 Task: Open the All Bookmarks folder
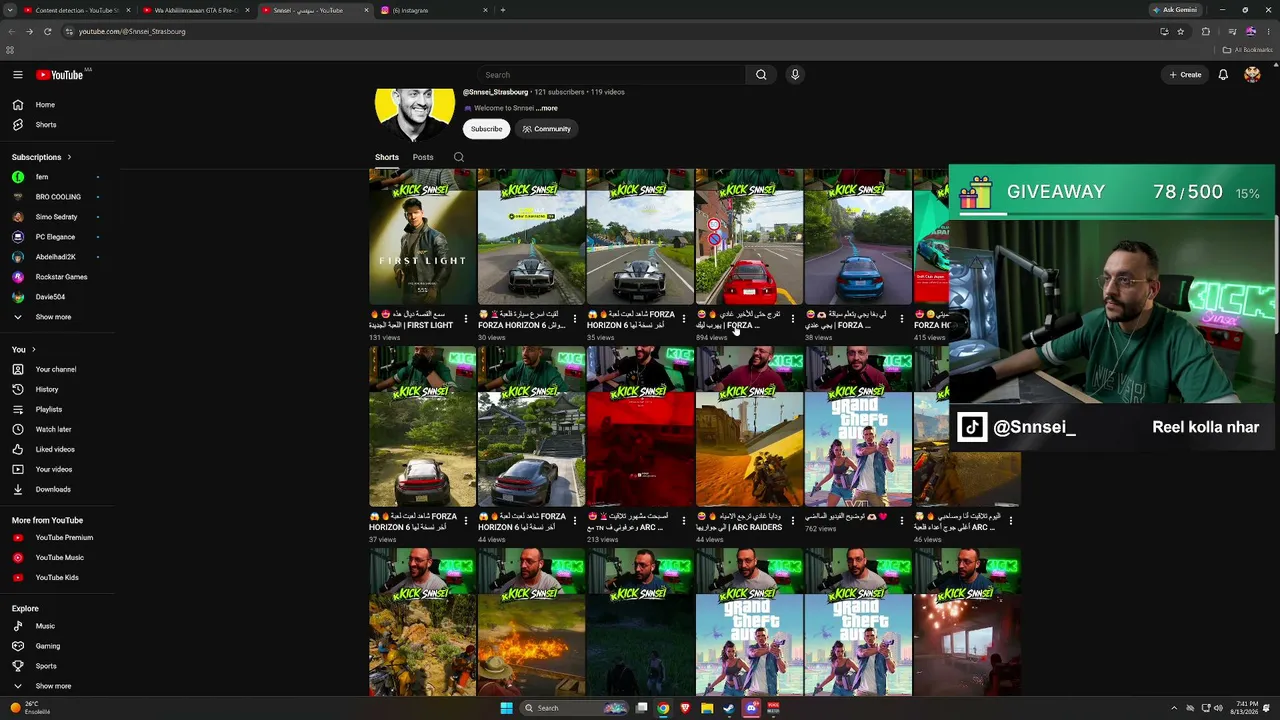click(x=1247, y=50)
